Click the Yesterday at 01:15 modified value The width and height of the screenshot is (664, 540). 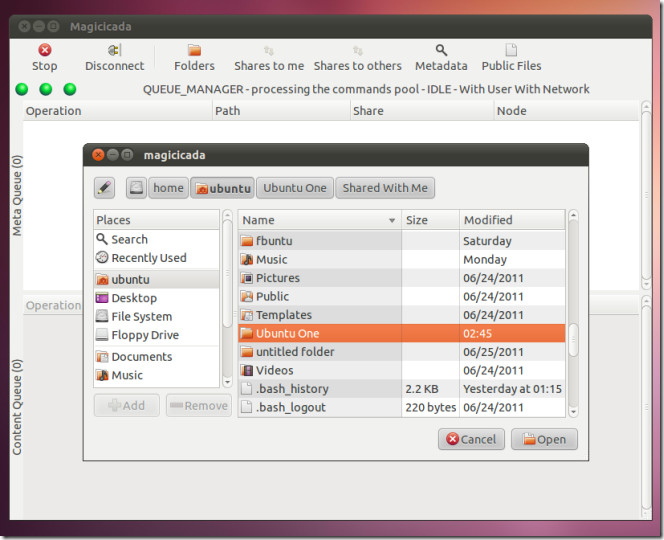click(x=512, y=389)
